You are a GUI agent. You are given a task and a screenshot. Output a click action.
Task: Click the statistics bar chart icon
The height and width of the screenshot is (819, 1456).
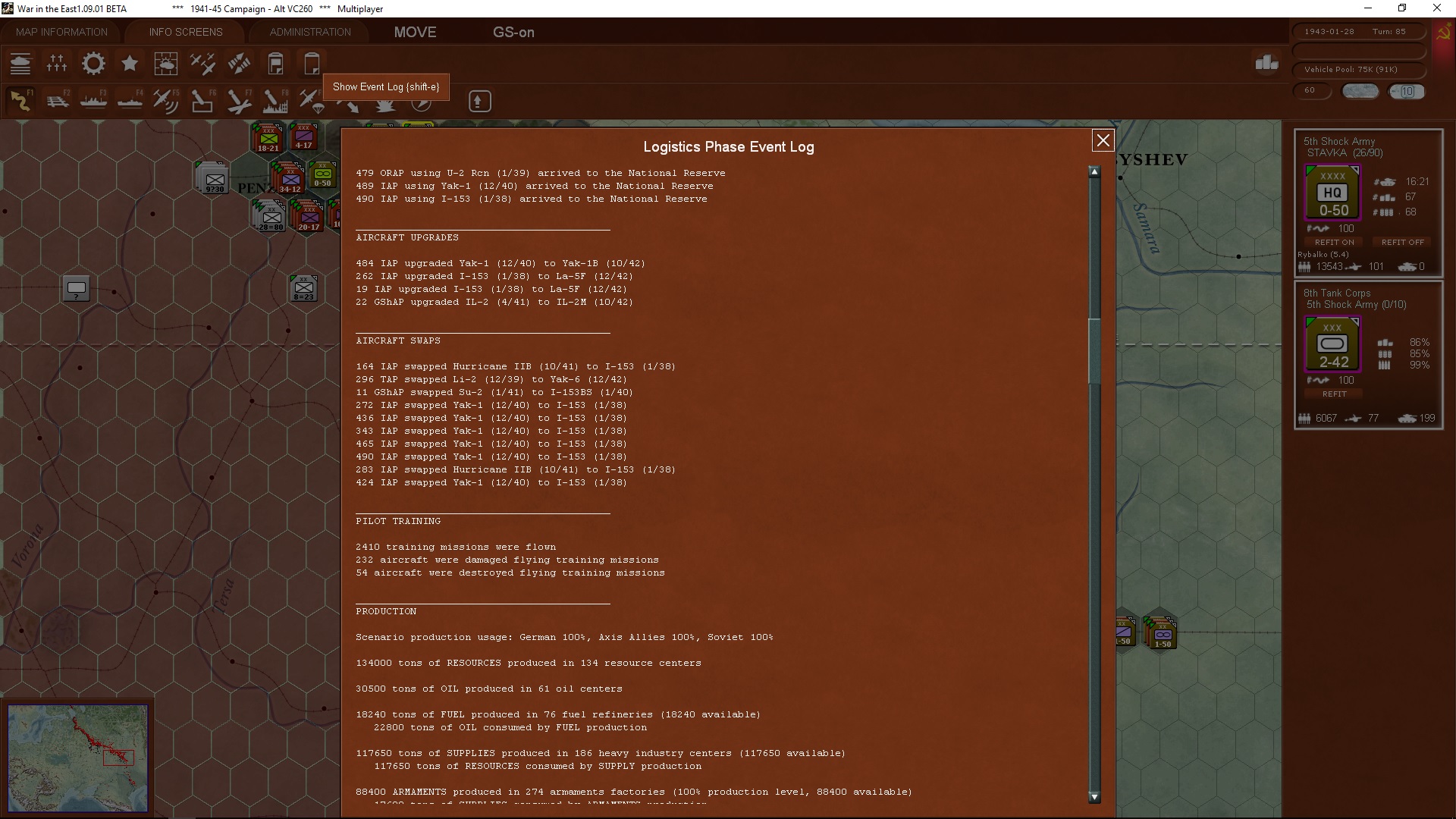pos(1266,63)
